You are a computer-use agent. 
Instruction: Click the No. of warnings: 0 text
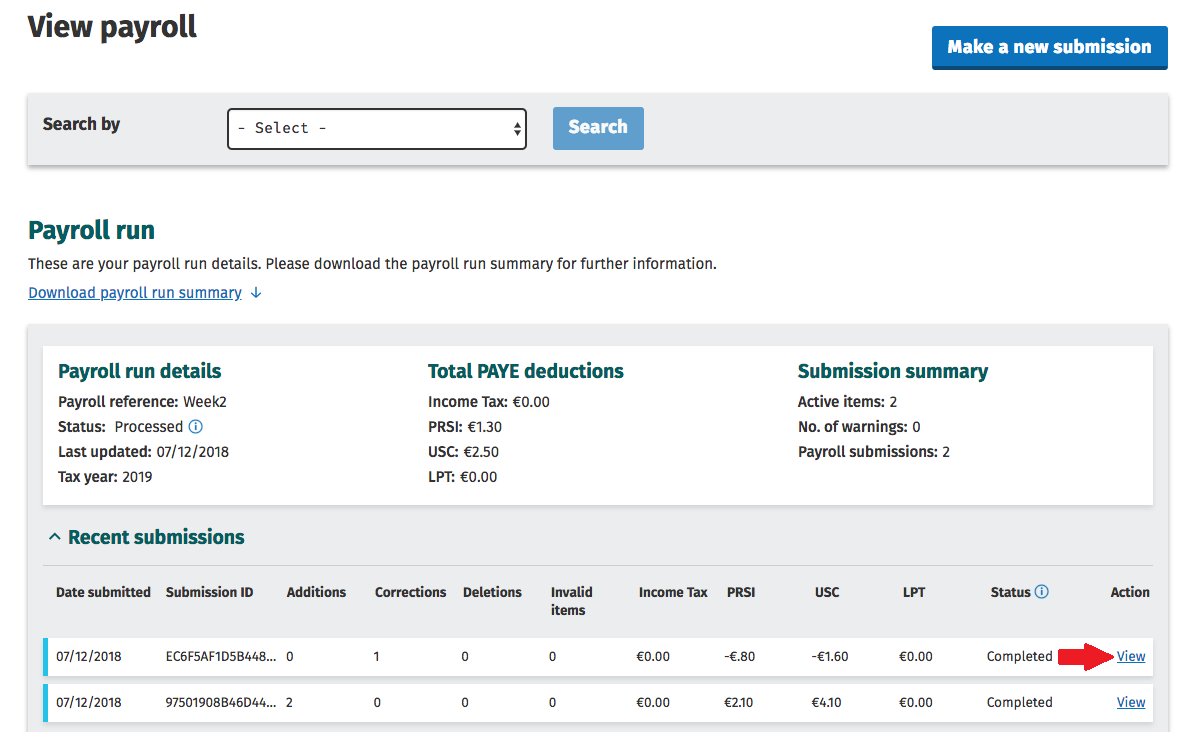click(x=860, y=427)
